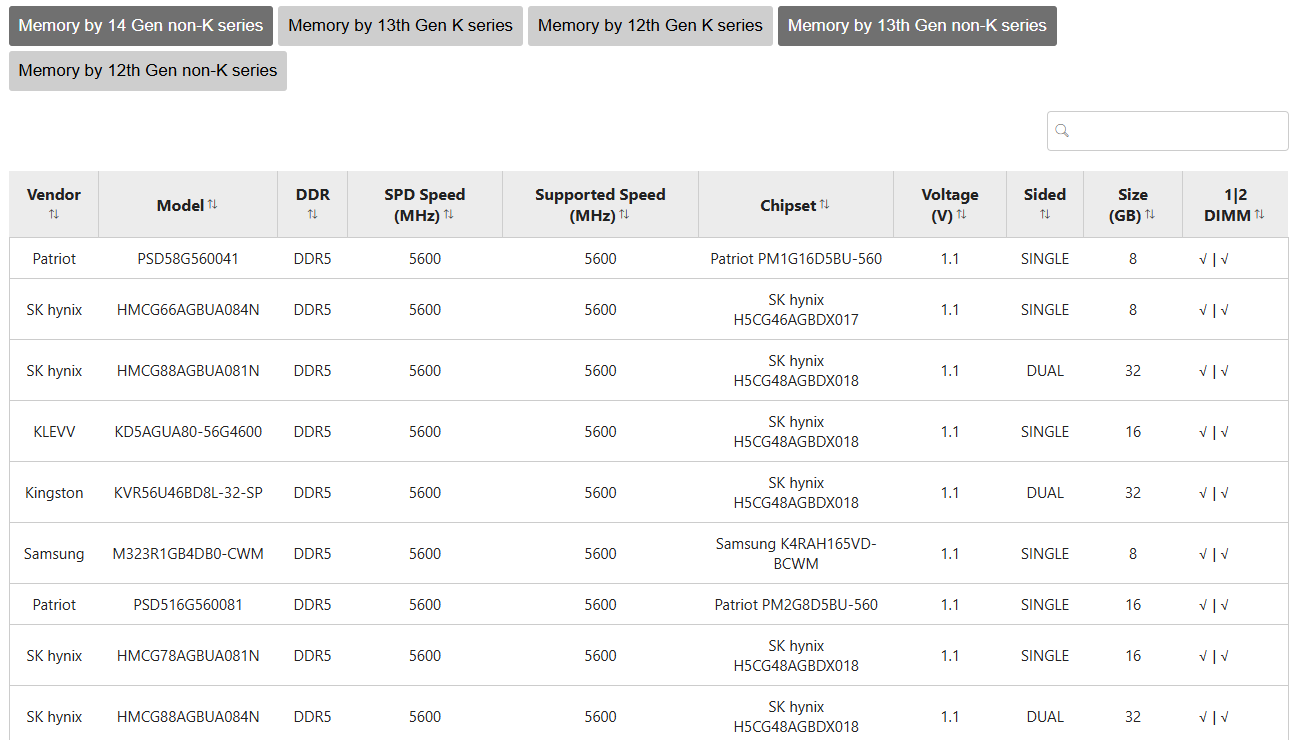Image resolution: width=1297 pixels, height=740 pixels.
Task: Click DDR5 in the Samsung row
Action: (312, 554)
